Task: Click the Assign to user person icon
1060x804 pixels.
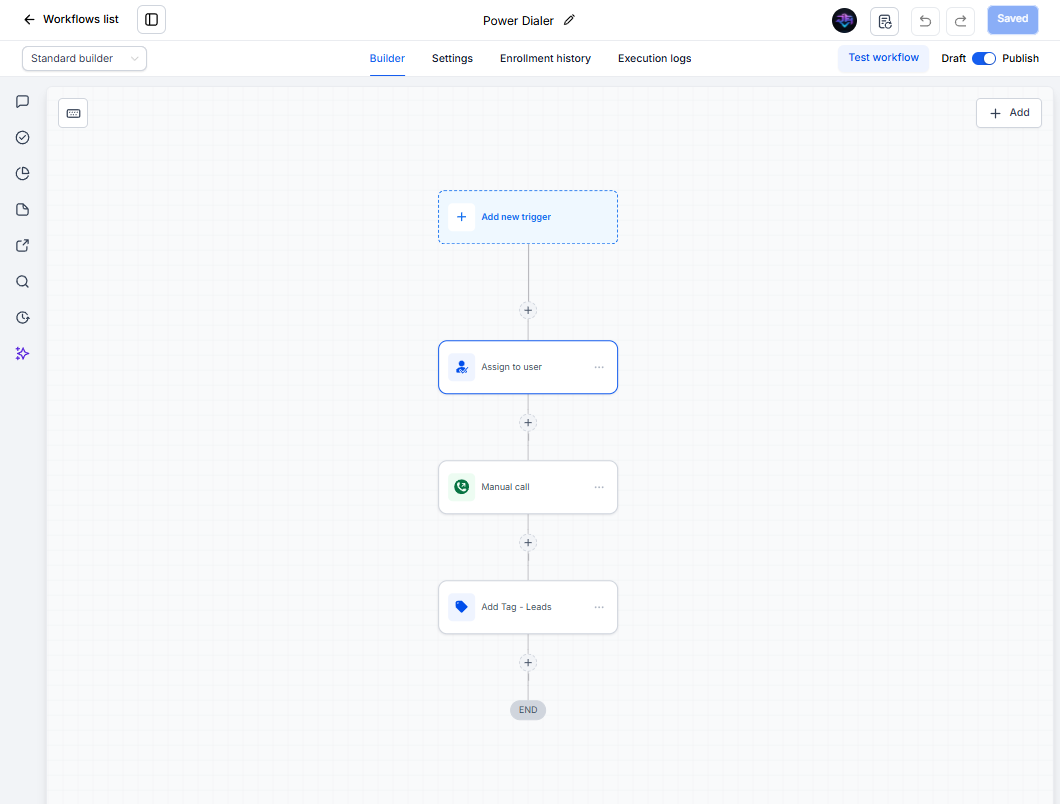Action: [x=462, y=367]
